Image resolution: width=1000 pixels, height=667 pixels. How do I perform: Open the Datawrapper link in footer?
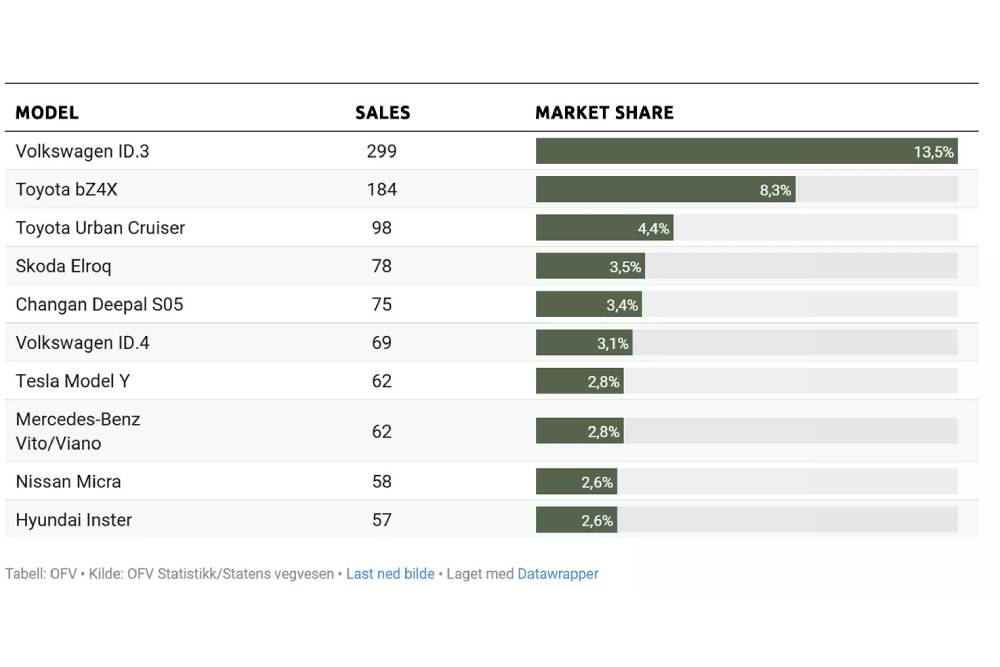click(x=558, y=574)
